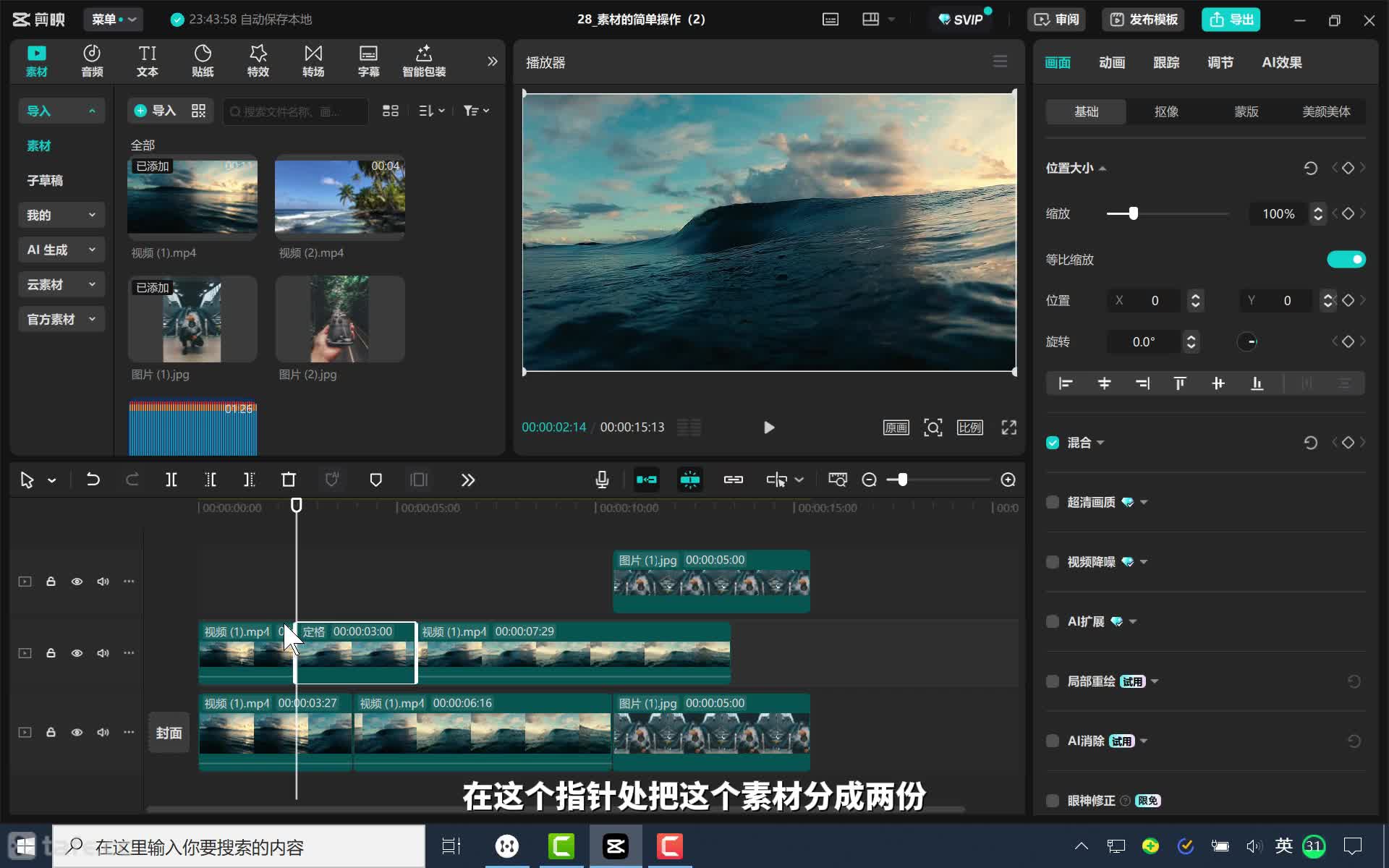The image size is (1389, 868).
Task: Click the timeline zoom out minus icon
Action: (x=870, y=480)
